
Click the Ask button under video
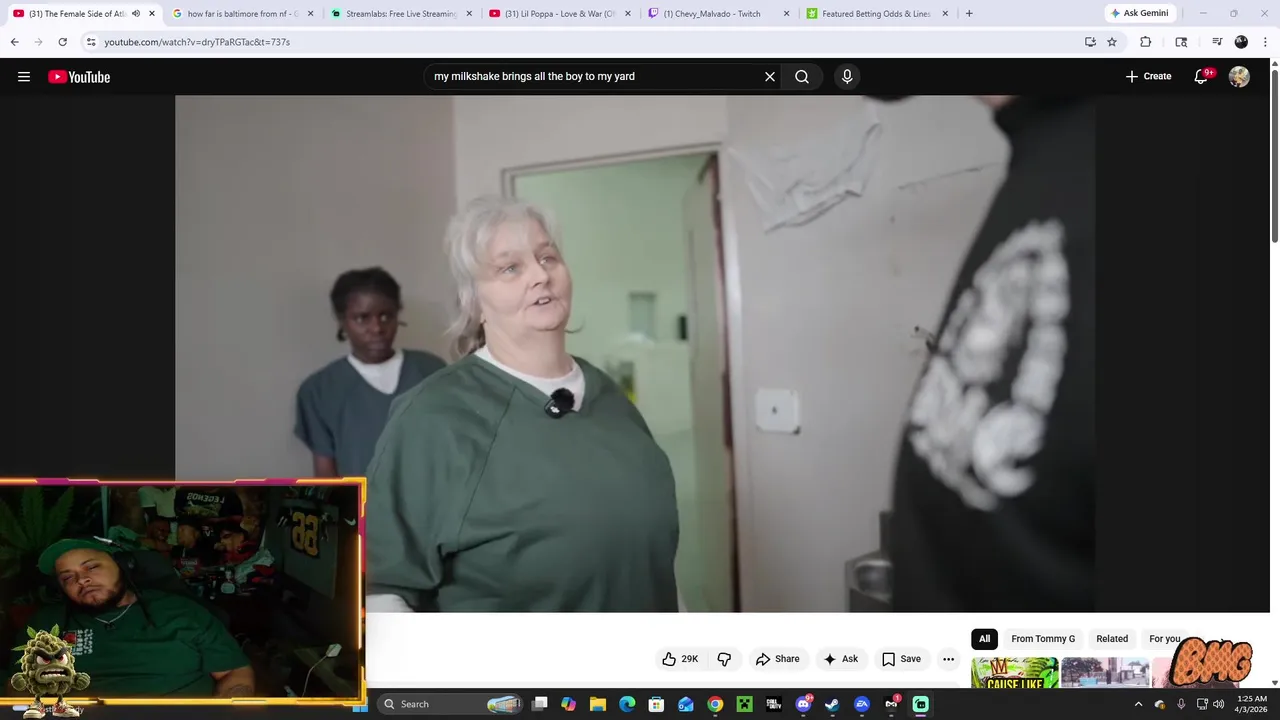click(840, 659)
